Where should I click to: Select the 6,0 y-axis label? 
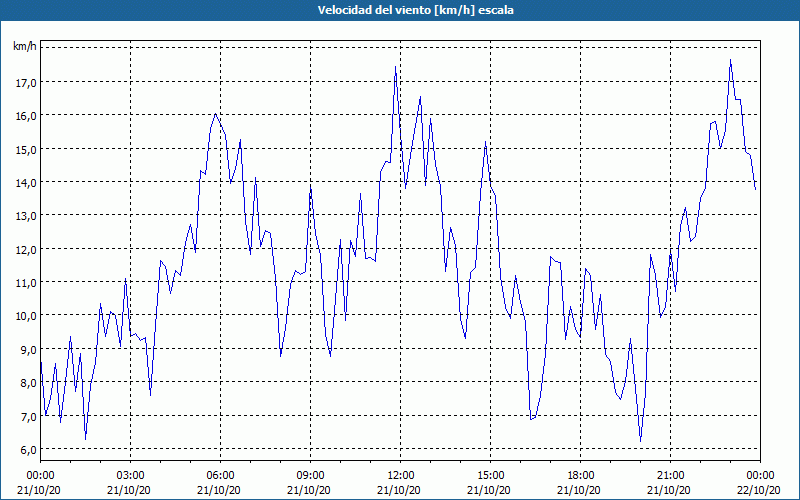(x=28, y=449)
